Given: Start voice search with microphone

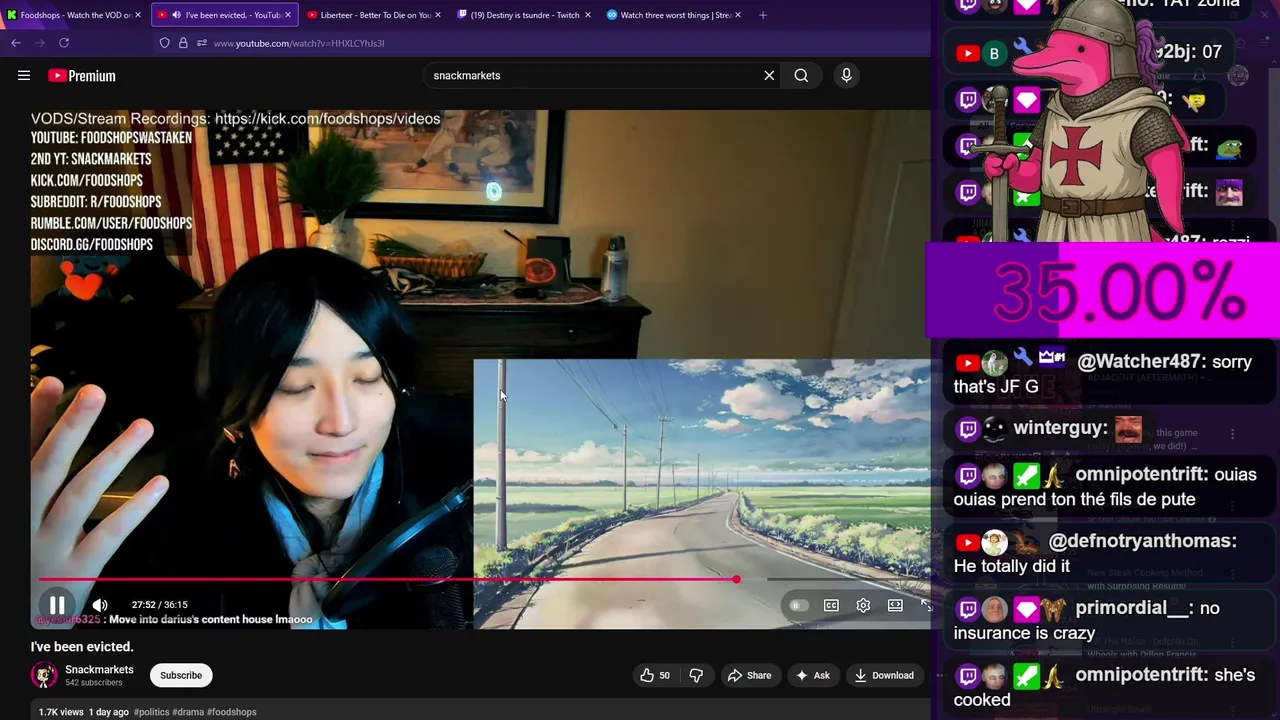Looking at the screenshot, I should point(846,75).
